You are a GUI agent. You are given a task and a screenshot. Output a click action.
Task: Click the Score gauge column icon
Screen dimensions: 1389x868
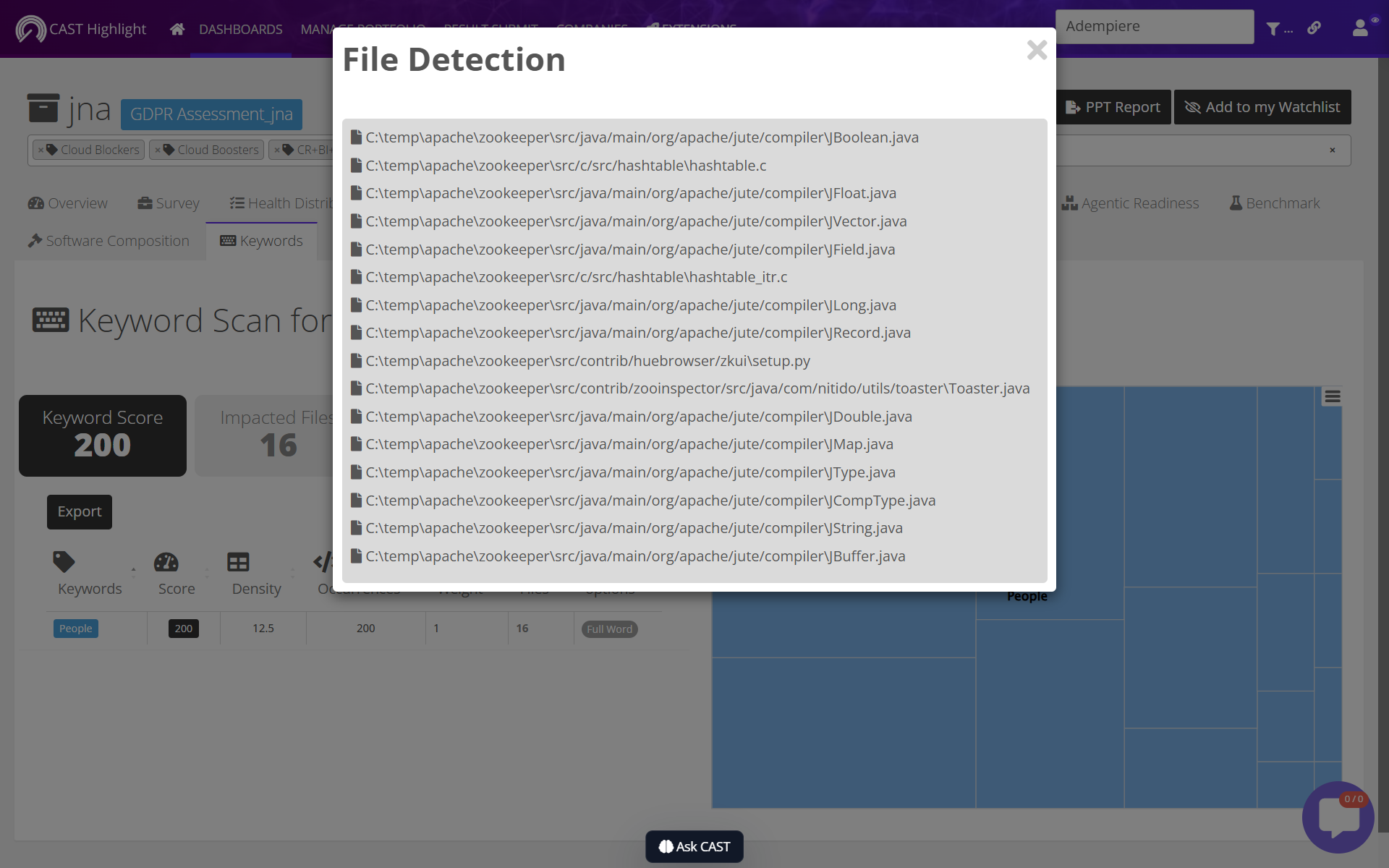(x=166, y=562)
